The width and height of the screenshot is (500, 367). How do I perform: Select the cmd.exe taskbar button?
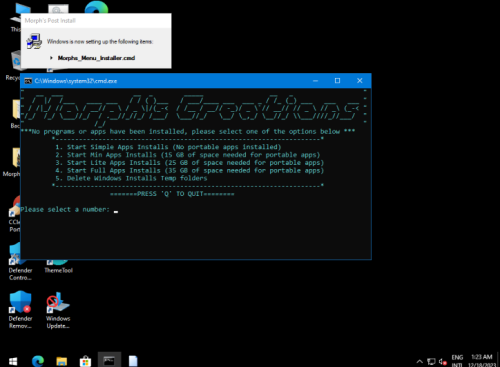(109, 360)
